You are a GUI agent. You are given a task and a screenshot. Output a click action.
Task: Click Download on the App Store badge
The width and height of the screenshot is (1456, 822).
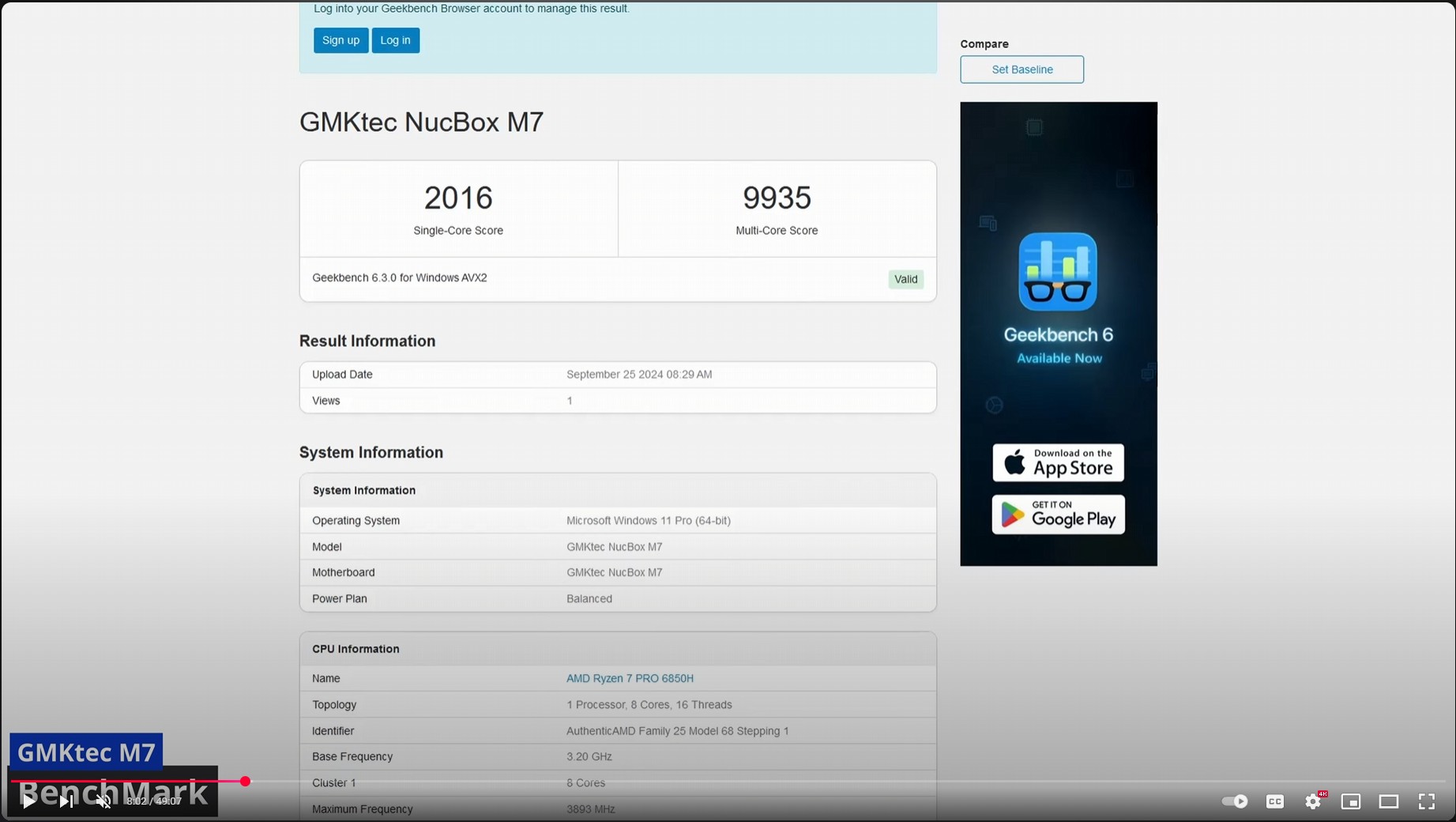point(1058,462)
